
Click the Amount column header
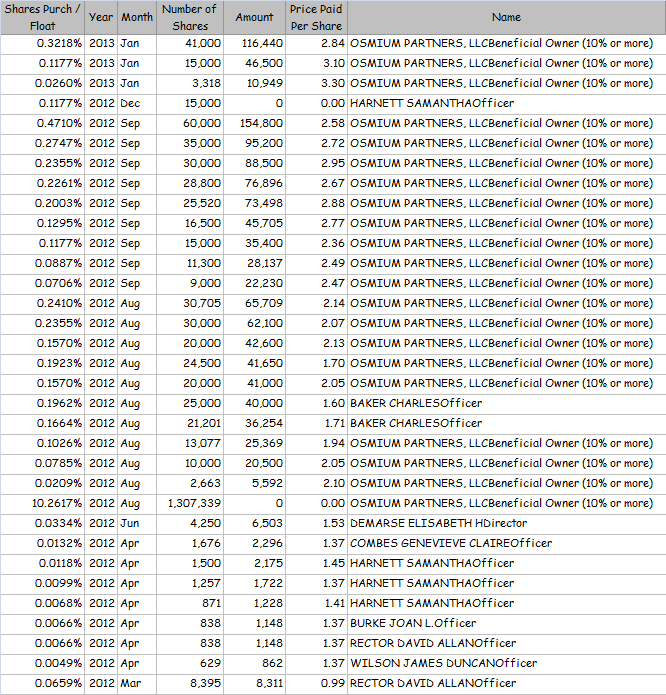[254, 17]
